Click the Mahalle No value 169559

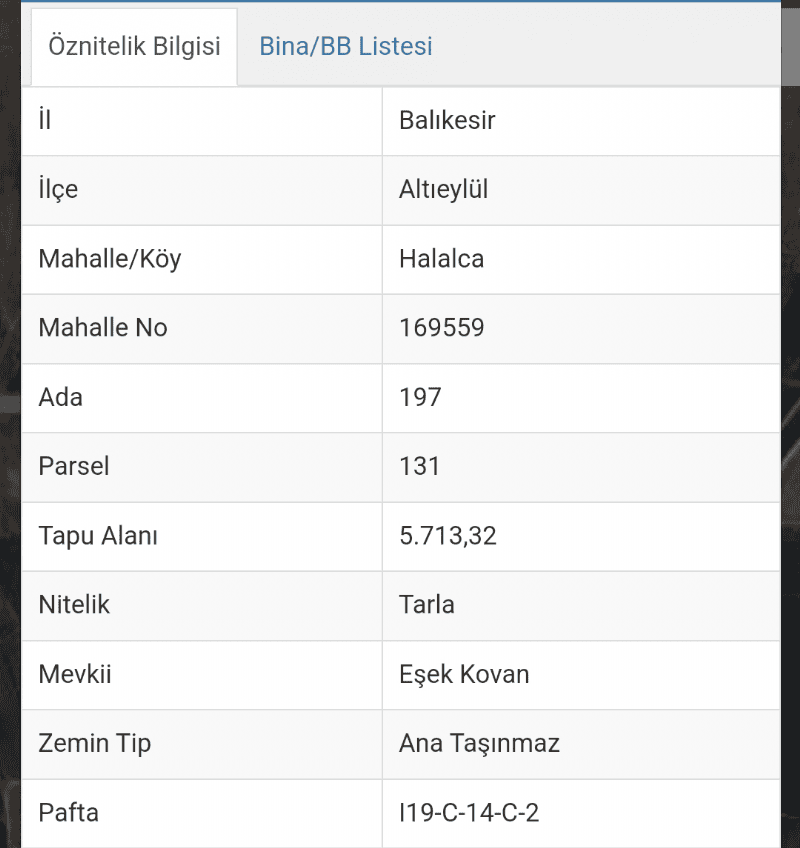click(x=441, y=328)
